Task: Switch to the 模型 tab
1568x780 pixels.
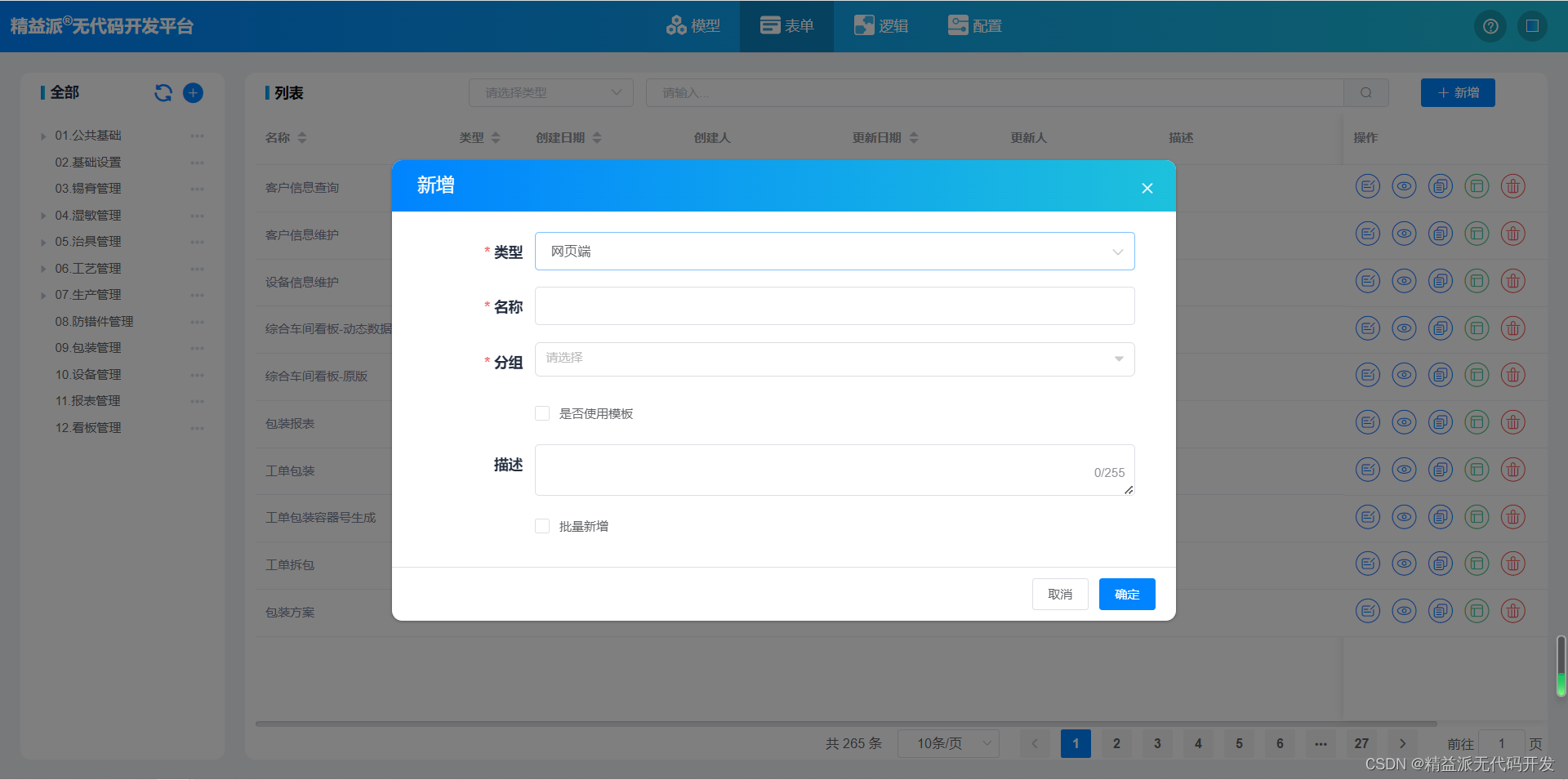Action: [x=693, y=25]
